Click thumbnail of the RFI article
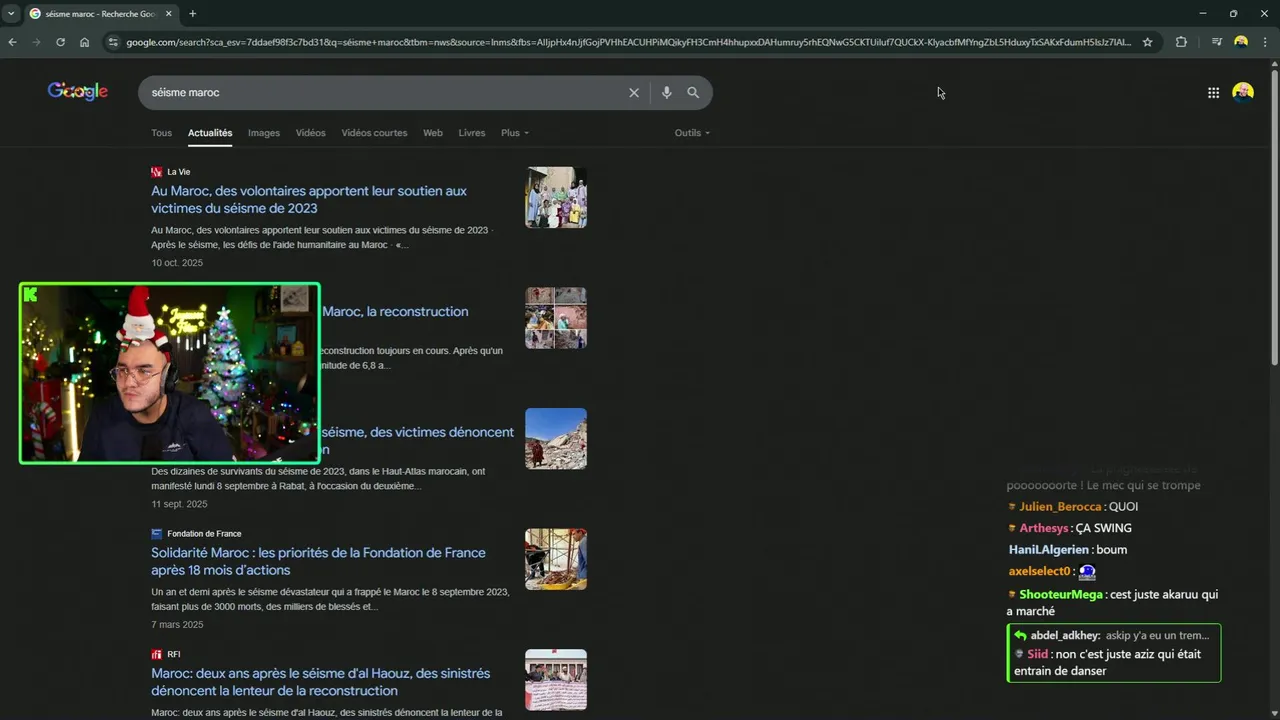This screenshot has height=720, width=1280. click(556, 680)
